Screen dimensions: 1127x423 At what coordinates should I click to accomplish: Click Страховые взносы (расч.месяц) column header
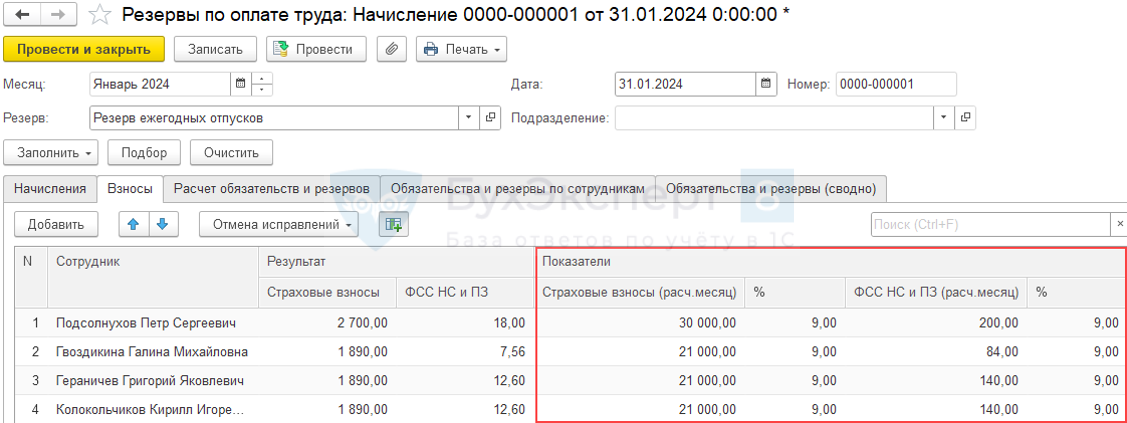point(640,292)
